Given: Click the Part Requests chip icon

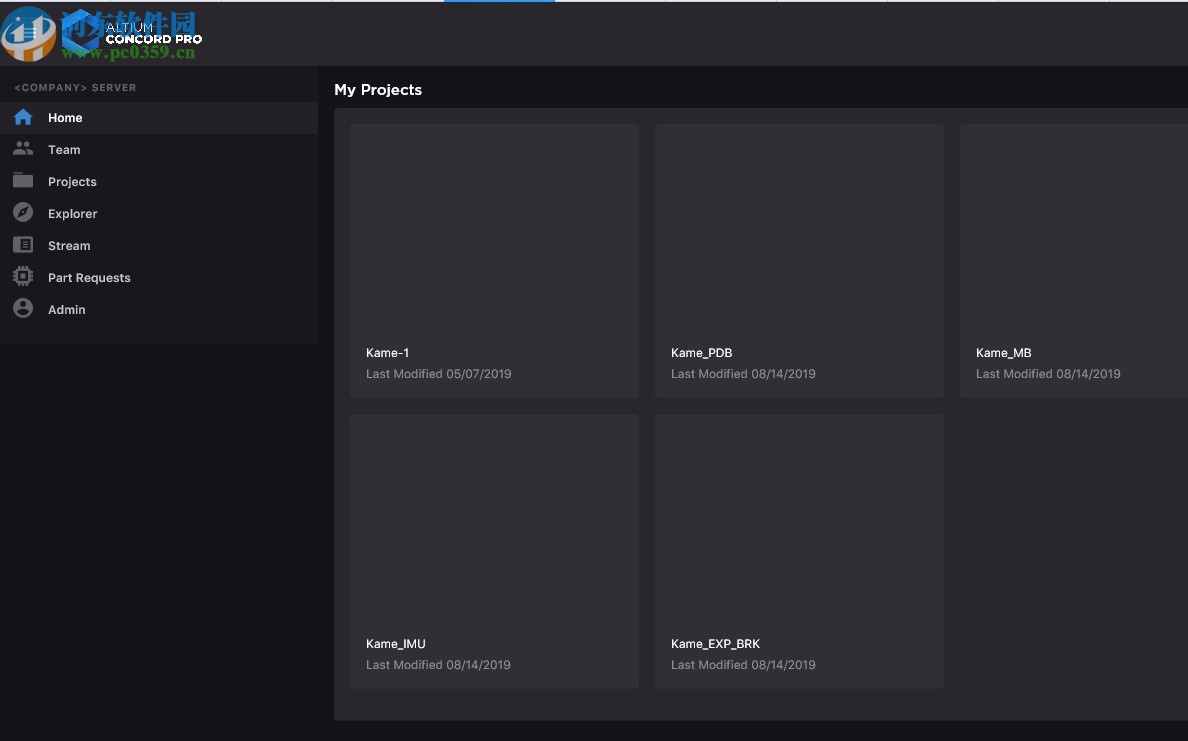Looking at the screenshot, I should tap(23, 277).
